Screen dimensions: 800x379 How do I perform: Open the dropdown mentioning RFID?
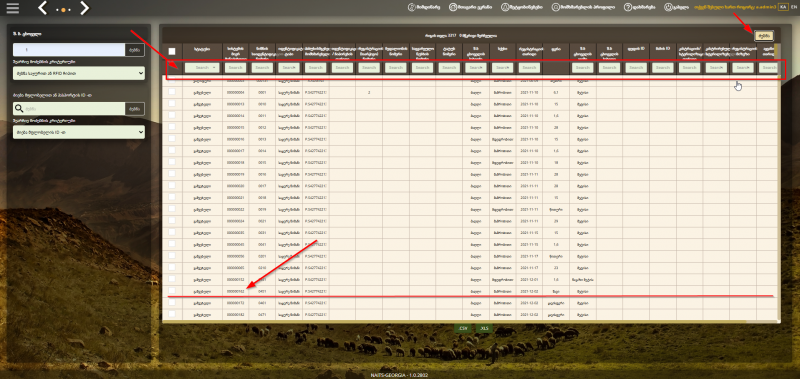pos(79,74)
